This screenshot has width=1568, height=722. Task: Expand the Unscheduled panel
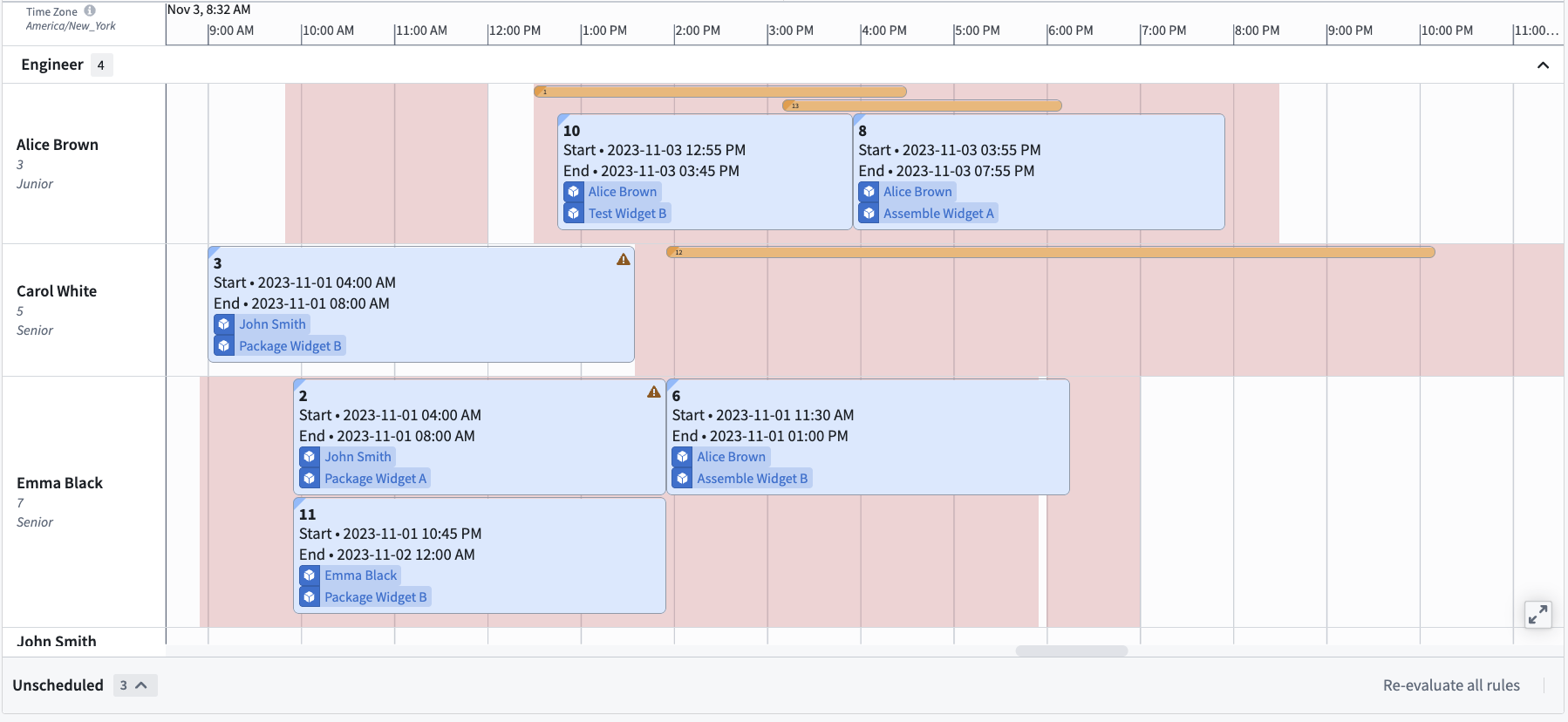pyautogui.click(x=135, y=685)
